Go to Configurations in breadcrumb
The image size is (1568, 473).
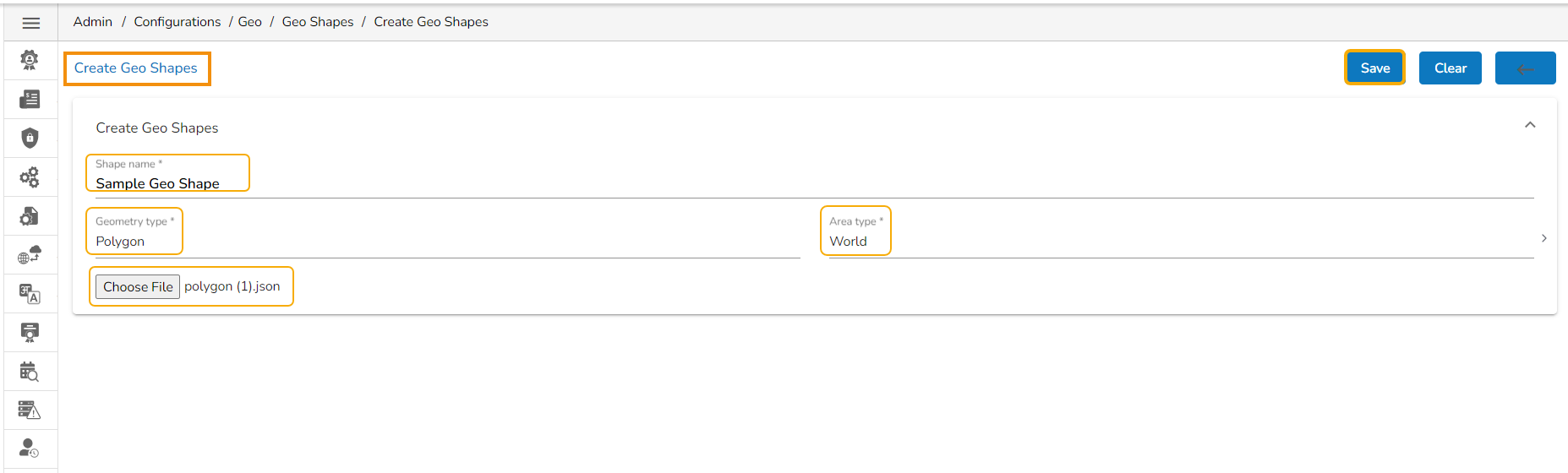coord(177,22)
